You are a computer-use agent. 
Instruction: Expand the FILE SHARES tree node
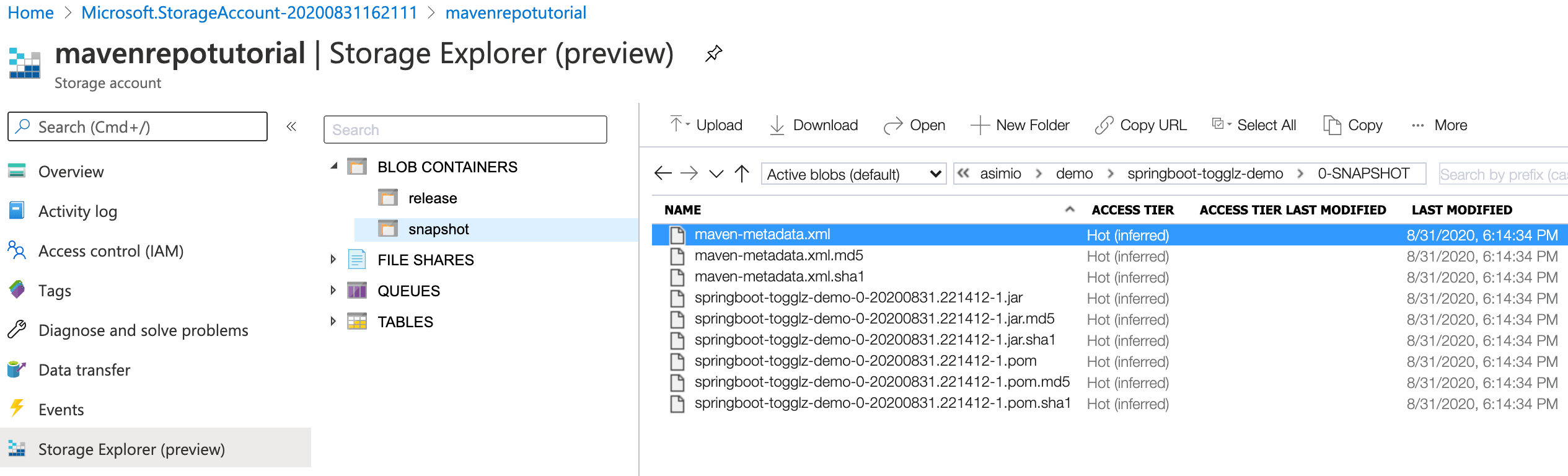coord(333,259)
